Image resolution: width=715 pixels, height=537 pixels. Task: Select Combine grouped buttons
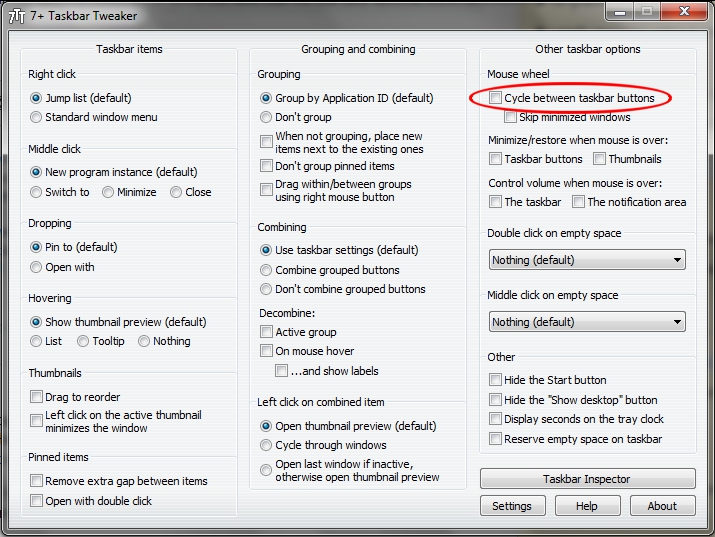(266, 270)
